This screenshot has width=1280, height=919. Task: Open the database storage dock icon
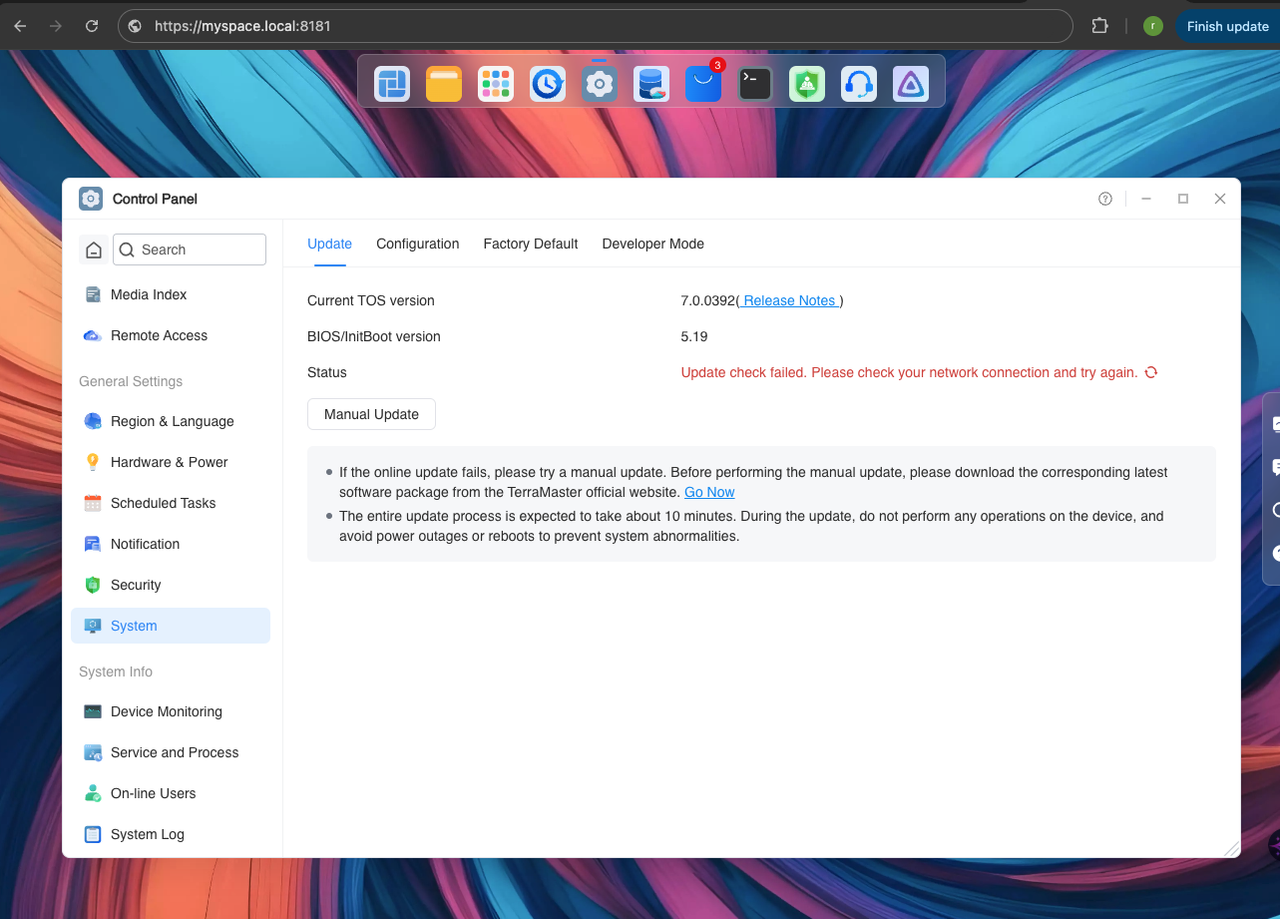point(651,84)
